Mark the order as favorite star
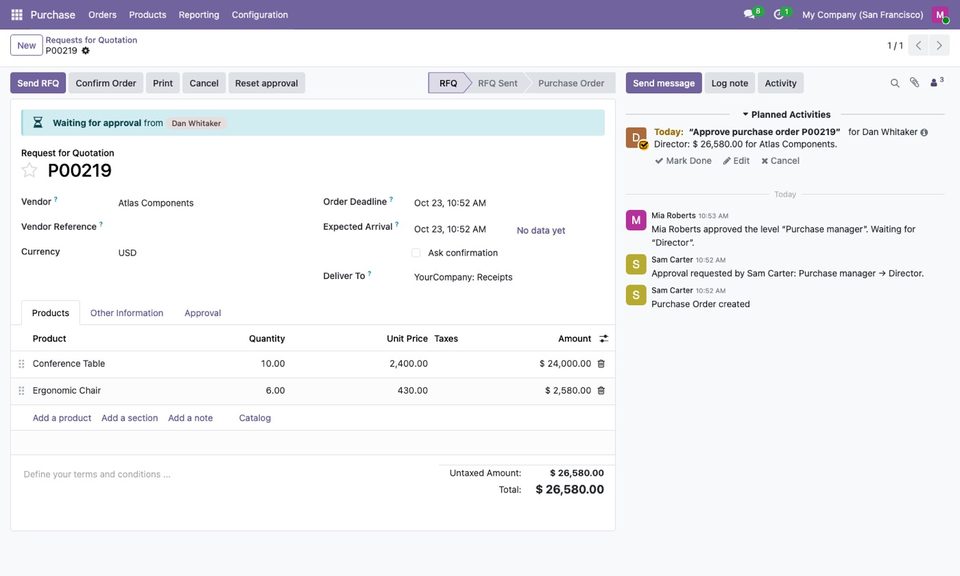Image resolution: width=960 pixels, height=576 pixels. tap(29, 170)
